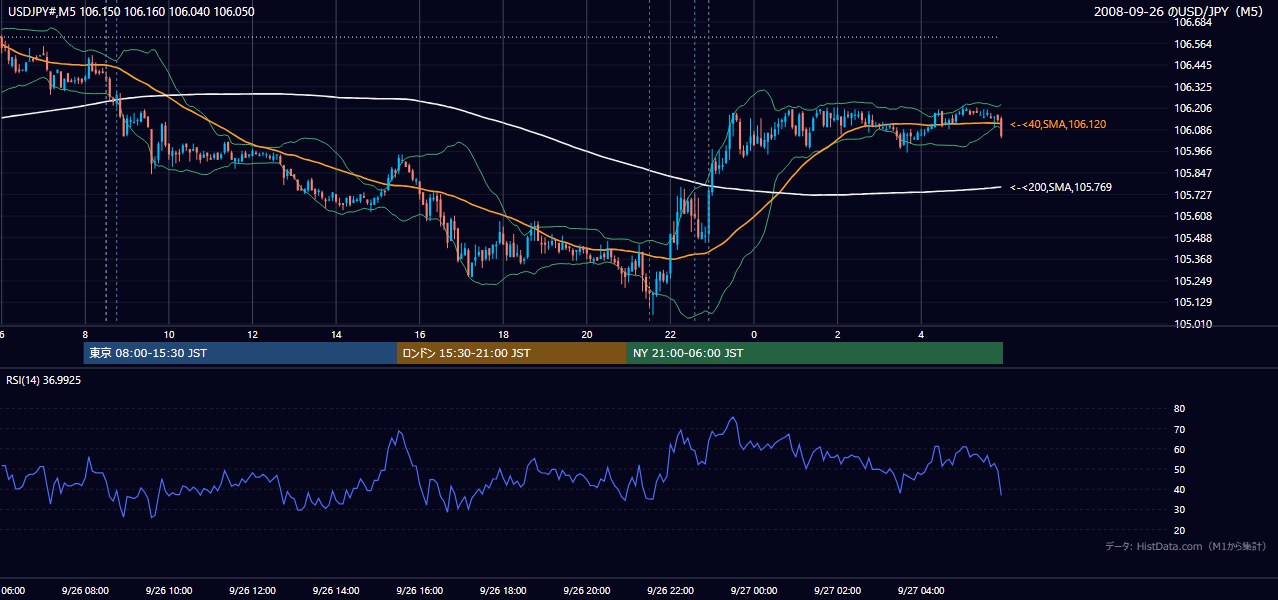Click the 40 SMA 106.120 label
This screenshot has width=1278, height=600.
[x=1058, y=124]
